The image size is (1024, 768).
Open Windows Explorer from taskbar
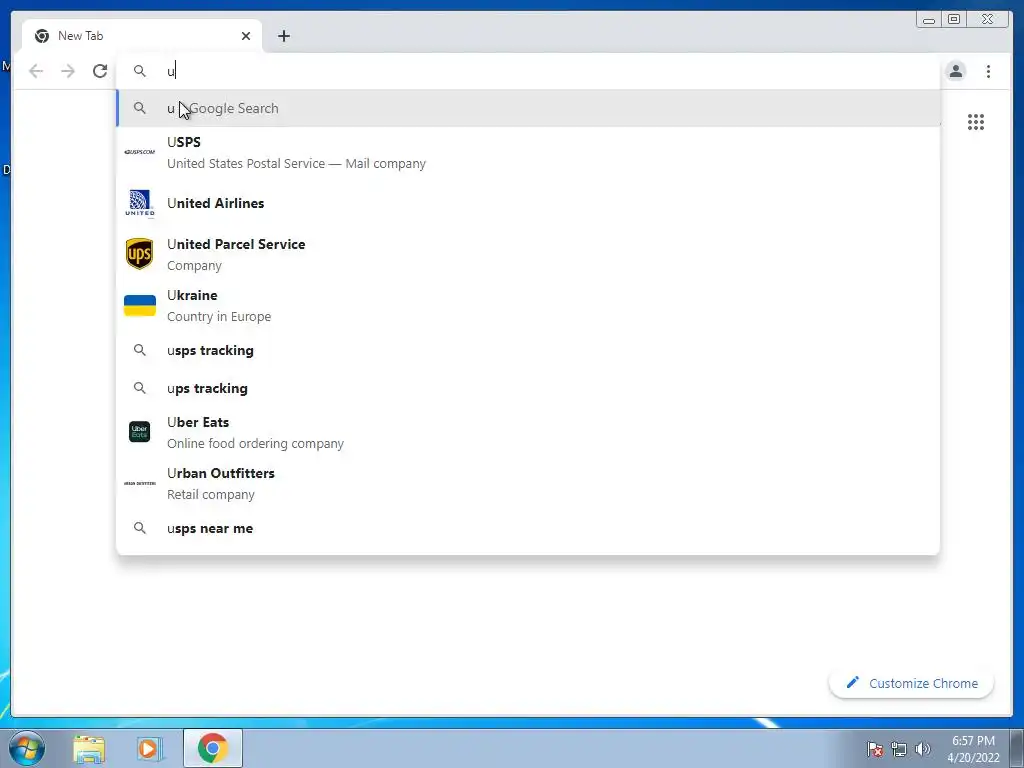coord(89,749)
